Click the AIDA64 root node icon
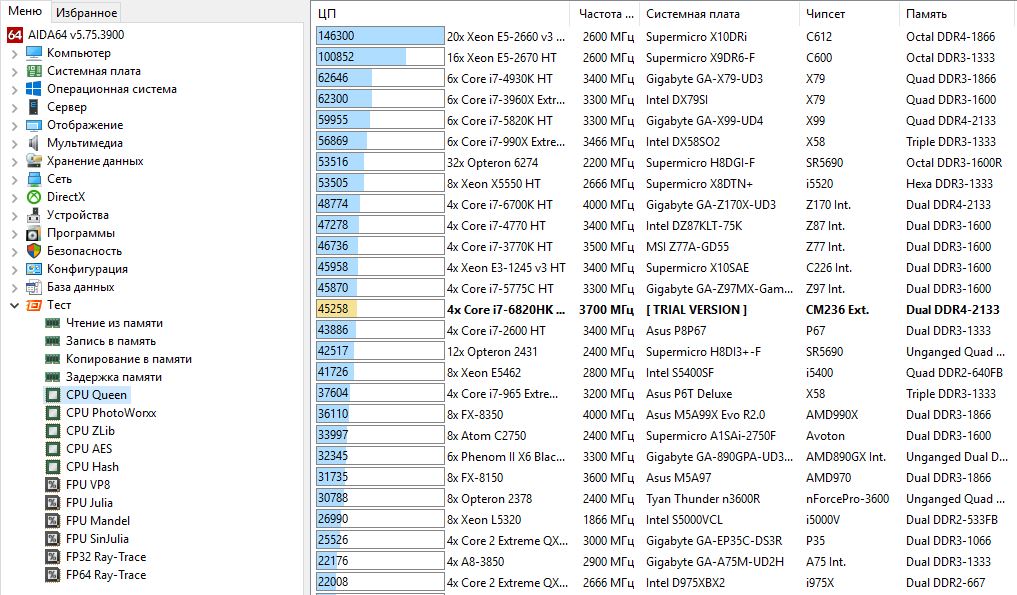Screen dimensions: 1017x595 [x=15, y=35]
